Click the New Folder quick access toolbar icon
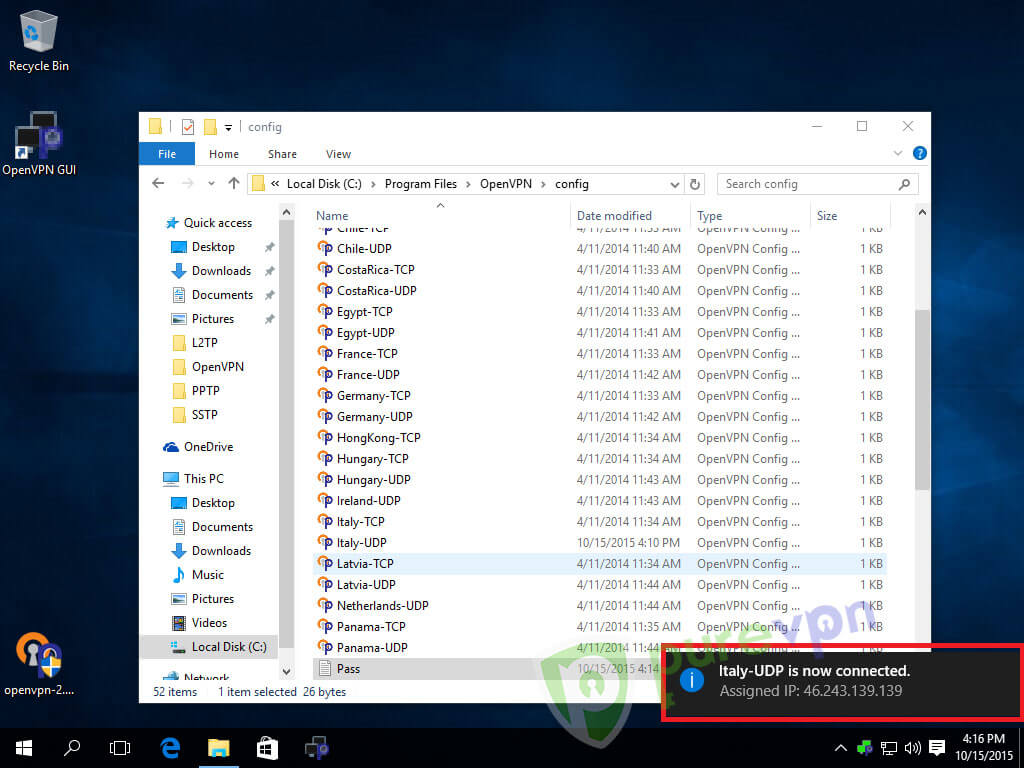The image size is (1024, 768). (x=210, y=127)
